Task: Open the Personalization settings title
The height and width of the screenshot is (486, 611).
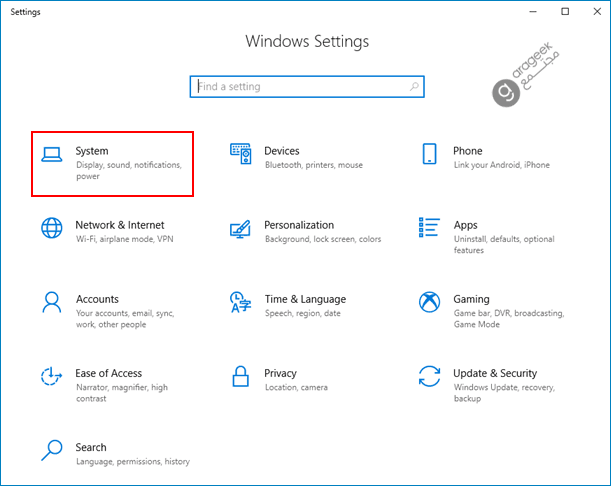Action: point(299,225)
